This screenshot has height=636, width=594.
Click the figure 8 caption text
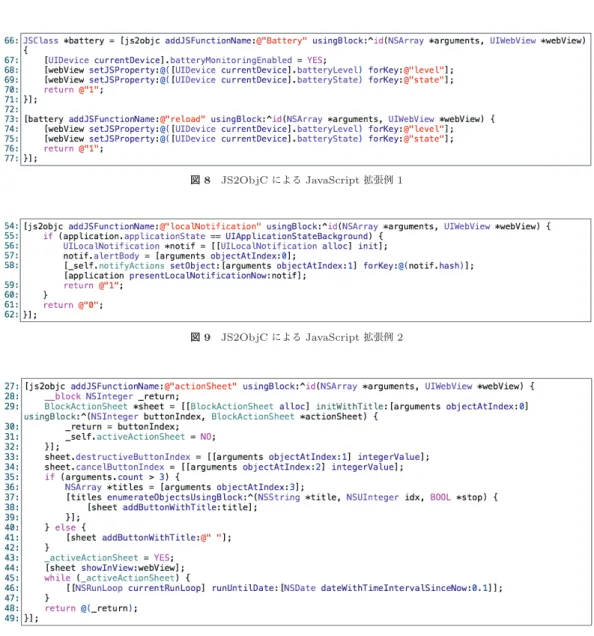[x=297, y=180]
